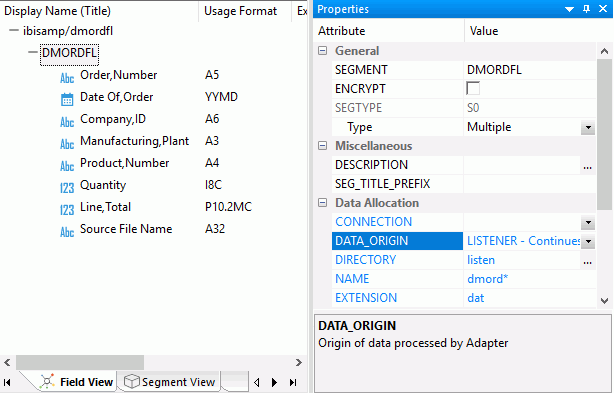The width and height of the screenshot is (614, 393).
Task: Click the DESCRIPTION ellipsis browse button
Action: tap(587, 166)
